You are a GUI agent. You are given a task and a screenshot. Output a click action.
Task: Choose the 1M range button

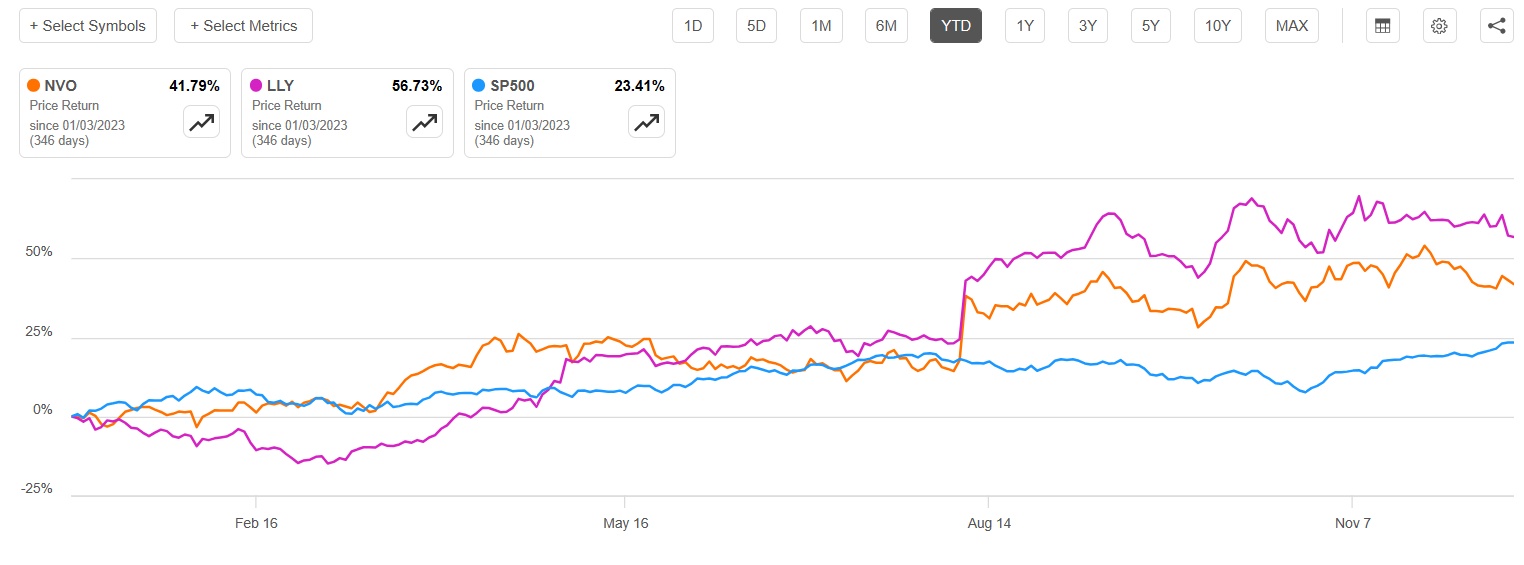(821, 26)
